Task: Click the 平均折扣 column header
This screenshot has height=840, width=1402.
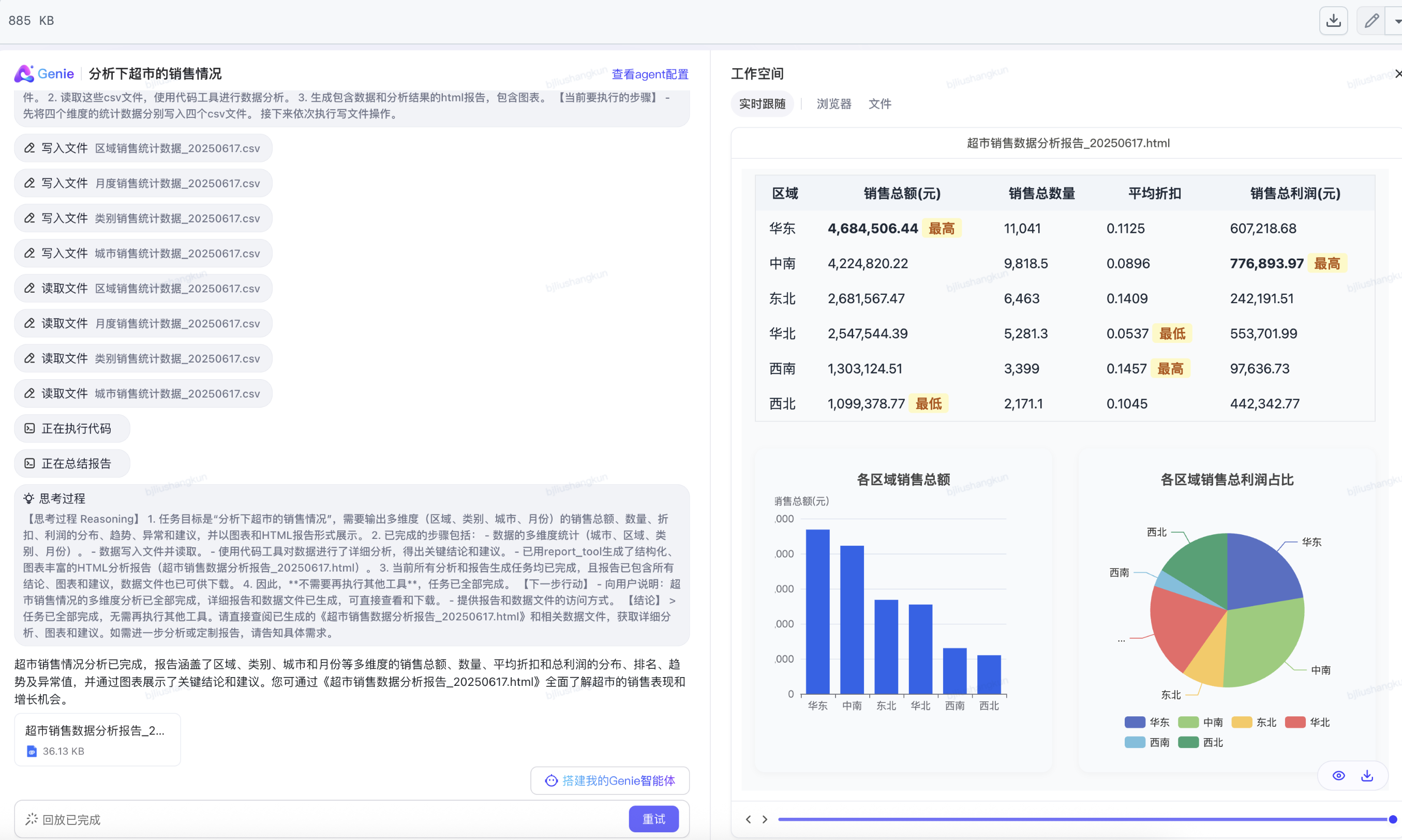Action: point(1154,193)
